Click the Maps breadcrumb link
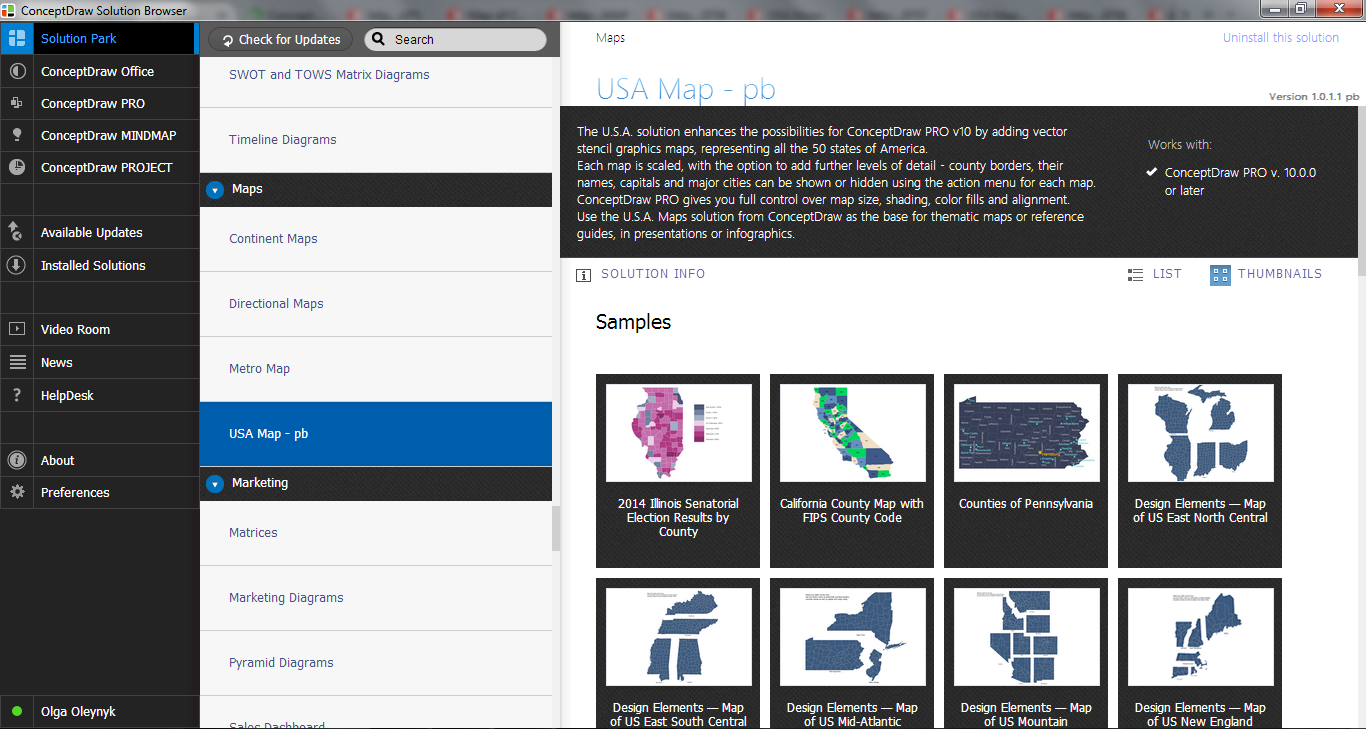The height and width of the screenshot is (729, 1366). [610, 38]
